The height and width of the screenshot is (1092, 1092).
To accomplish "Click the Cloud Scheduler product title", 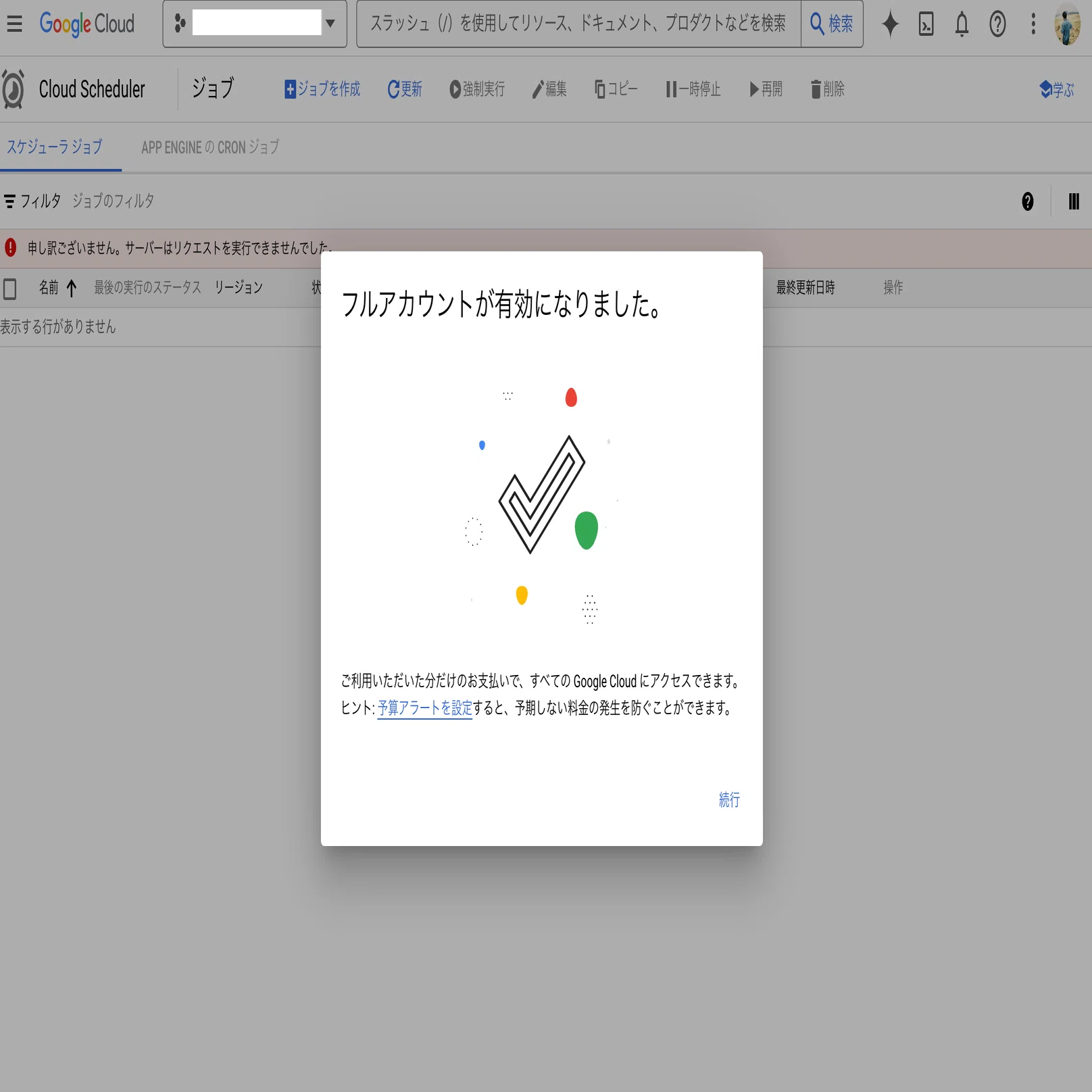I will pos(92,89).
